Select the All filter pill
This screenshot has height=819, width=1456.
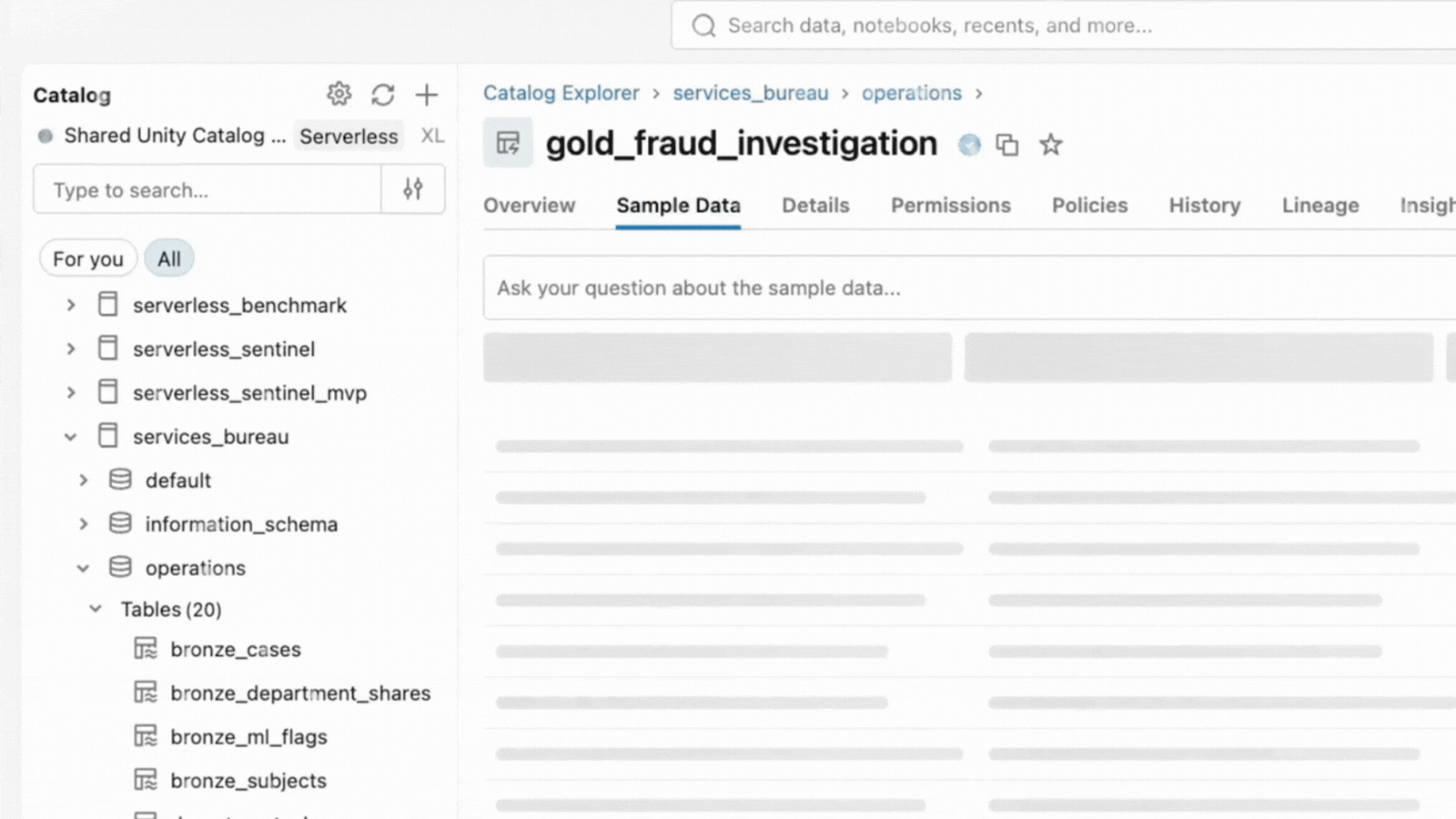pos(169,259)
